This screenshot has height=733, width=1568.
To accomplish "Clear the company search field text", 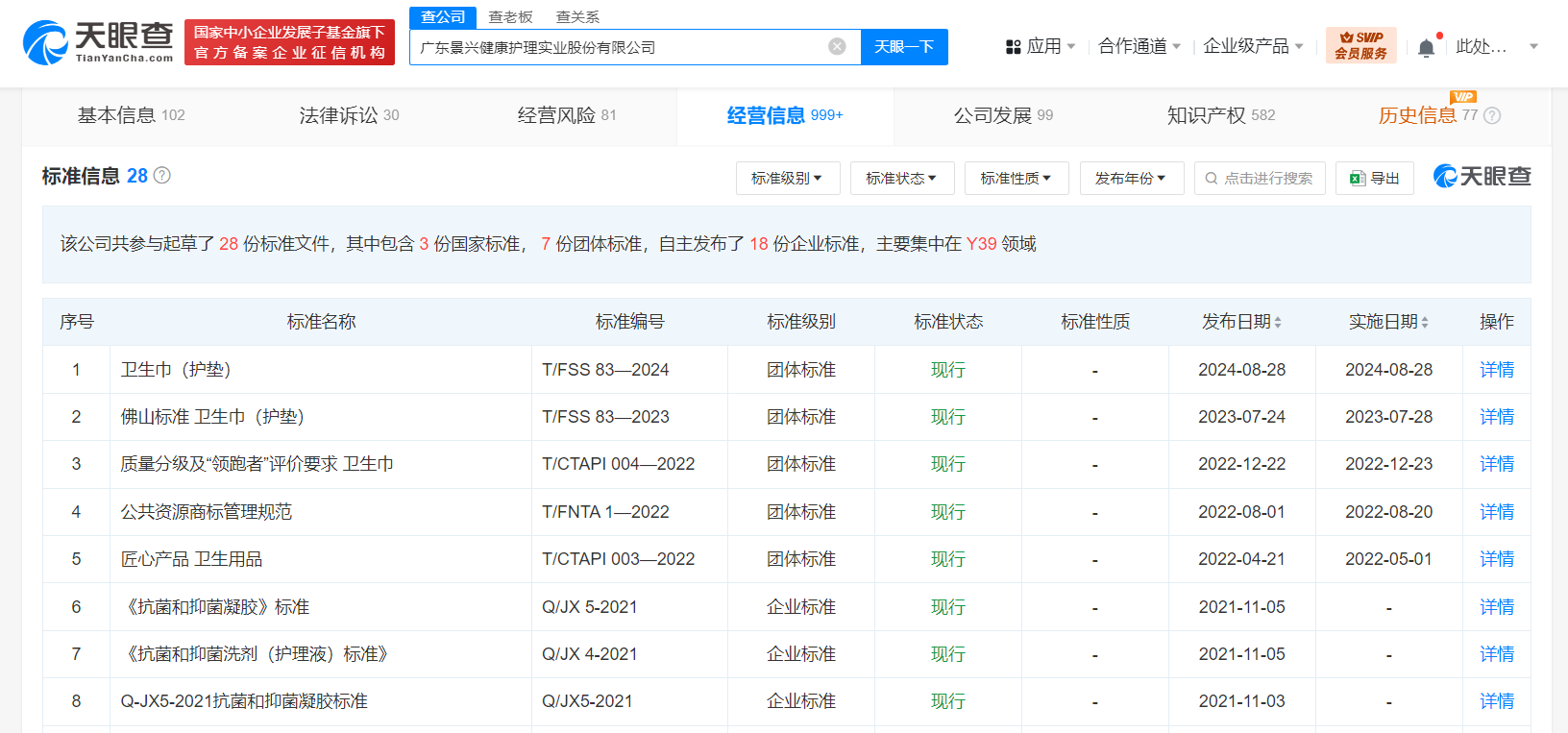I will [837, 47].
